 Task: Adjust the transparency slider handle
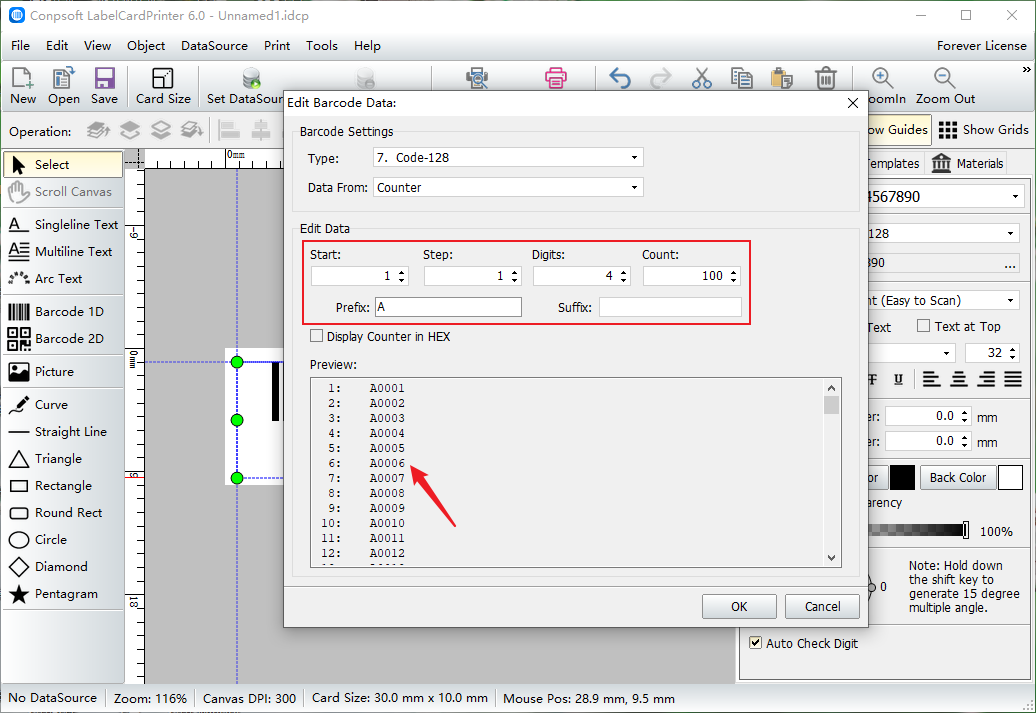pyautogui.click(x=965, y=530)
